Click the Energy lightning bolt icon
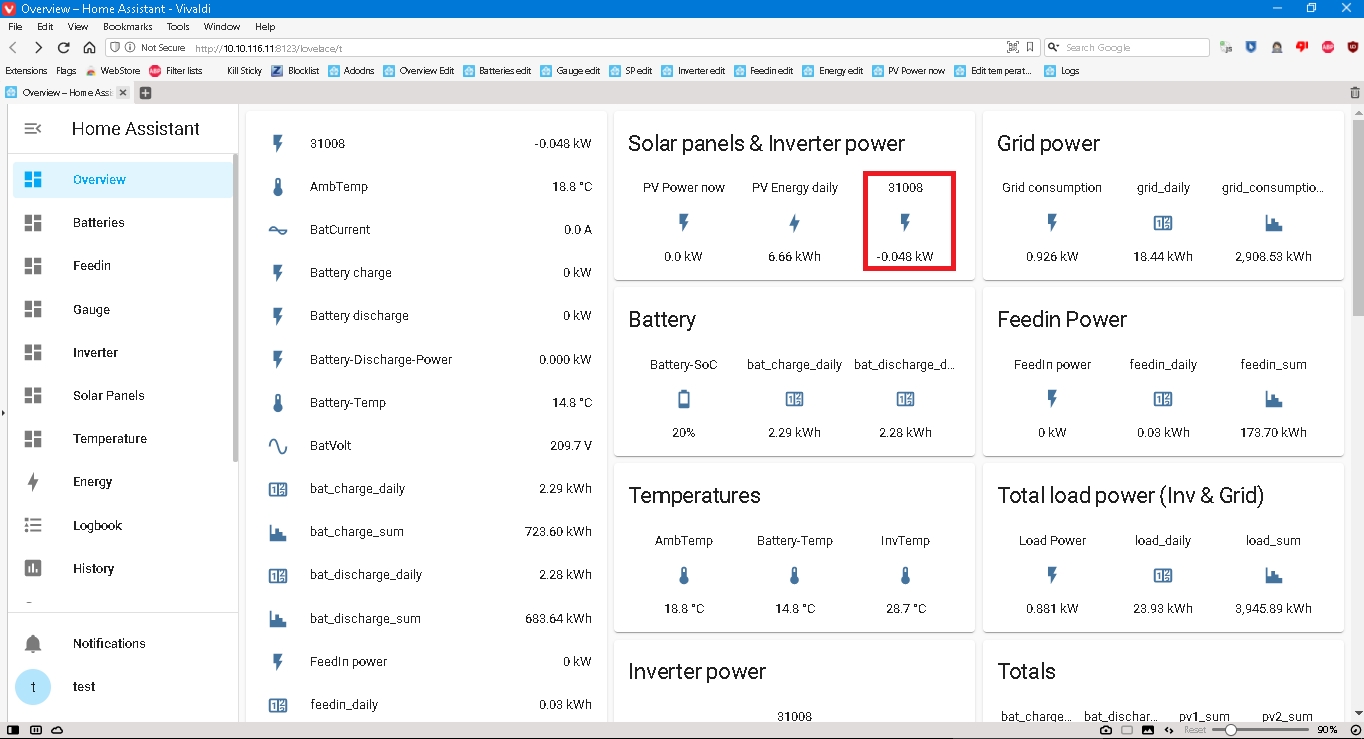The width and height of the screenshot is (1364, 739). tap(33, 482)
